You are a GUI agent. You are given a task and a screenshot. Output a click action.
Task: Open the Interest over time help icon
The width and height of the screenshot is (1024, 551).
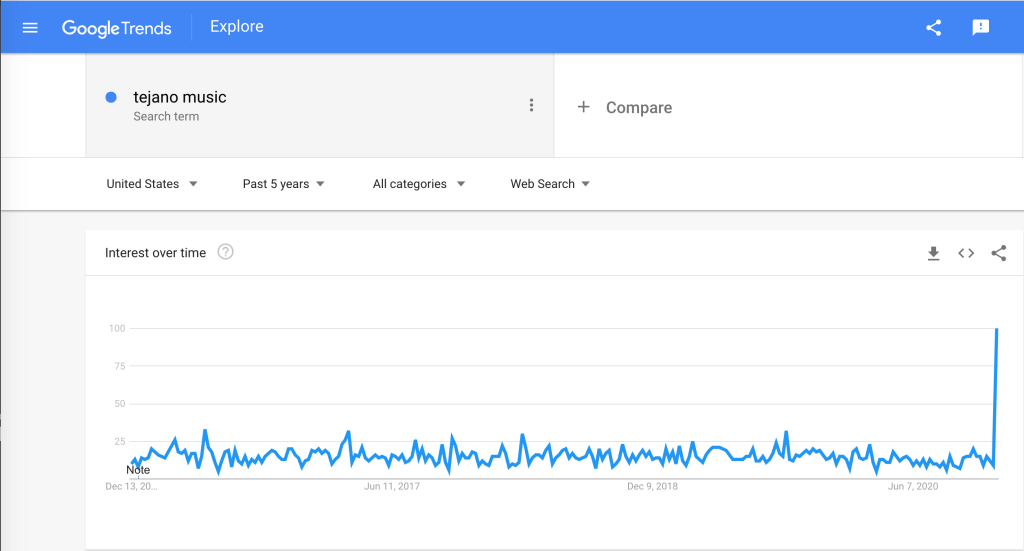[226, 252]
